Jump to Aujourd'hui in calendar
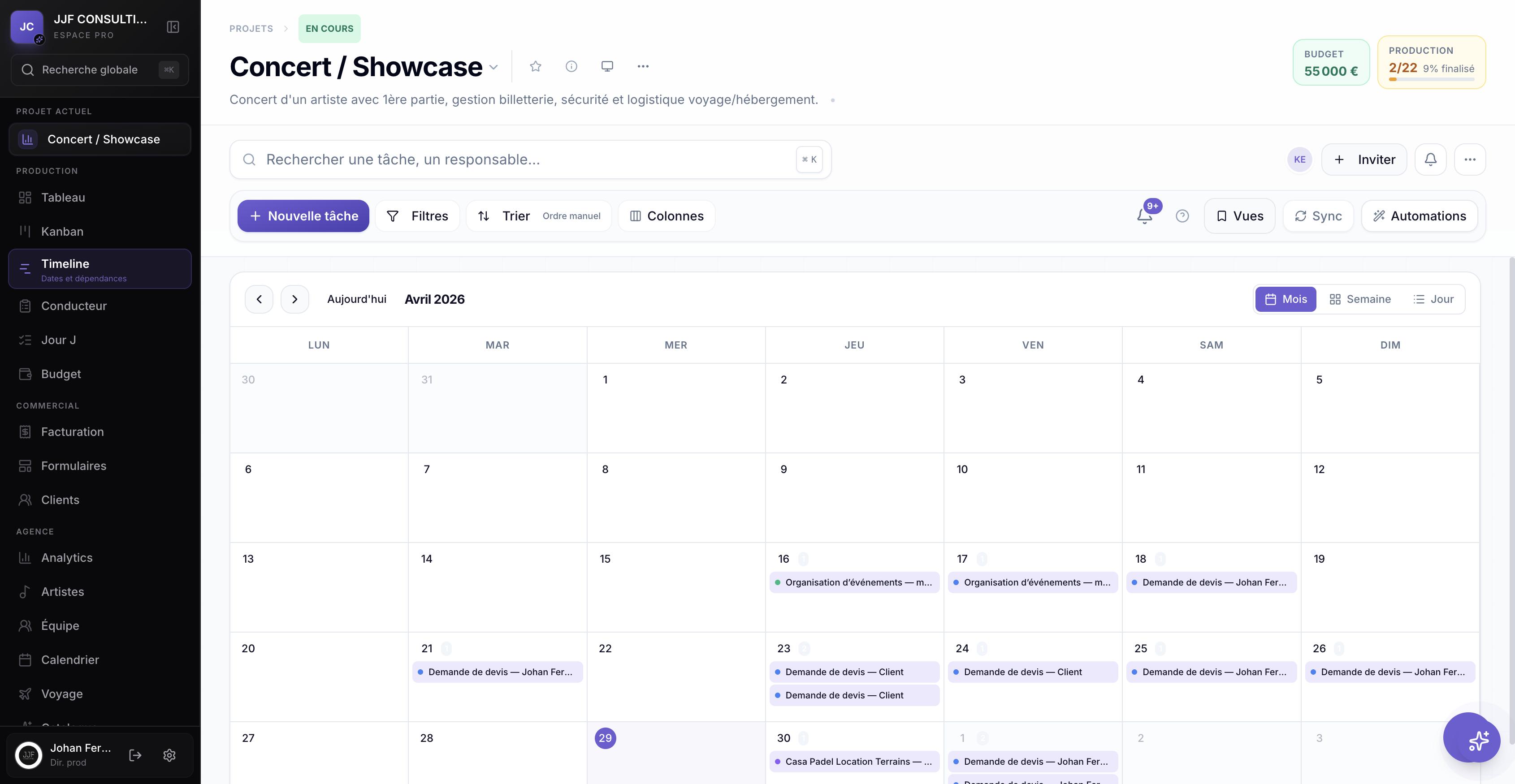Image resolution: width=1515 pixels, height=784 pixels. coord(356,299)
